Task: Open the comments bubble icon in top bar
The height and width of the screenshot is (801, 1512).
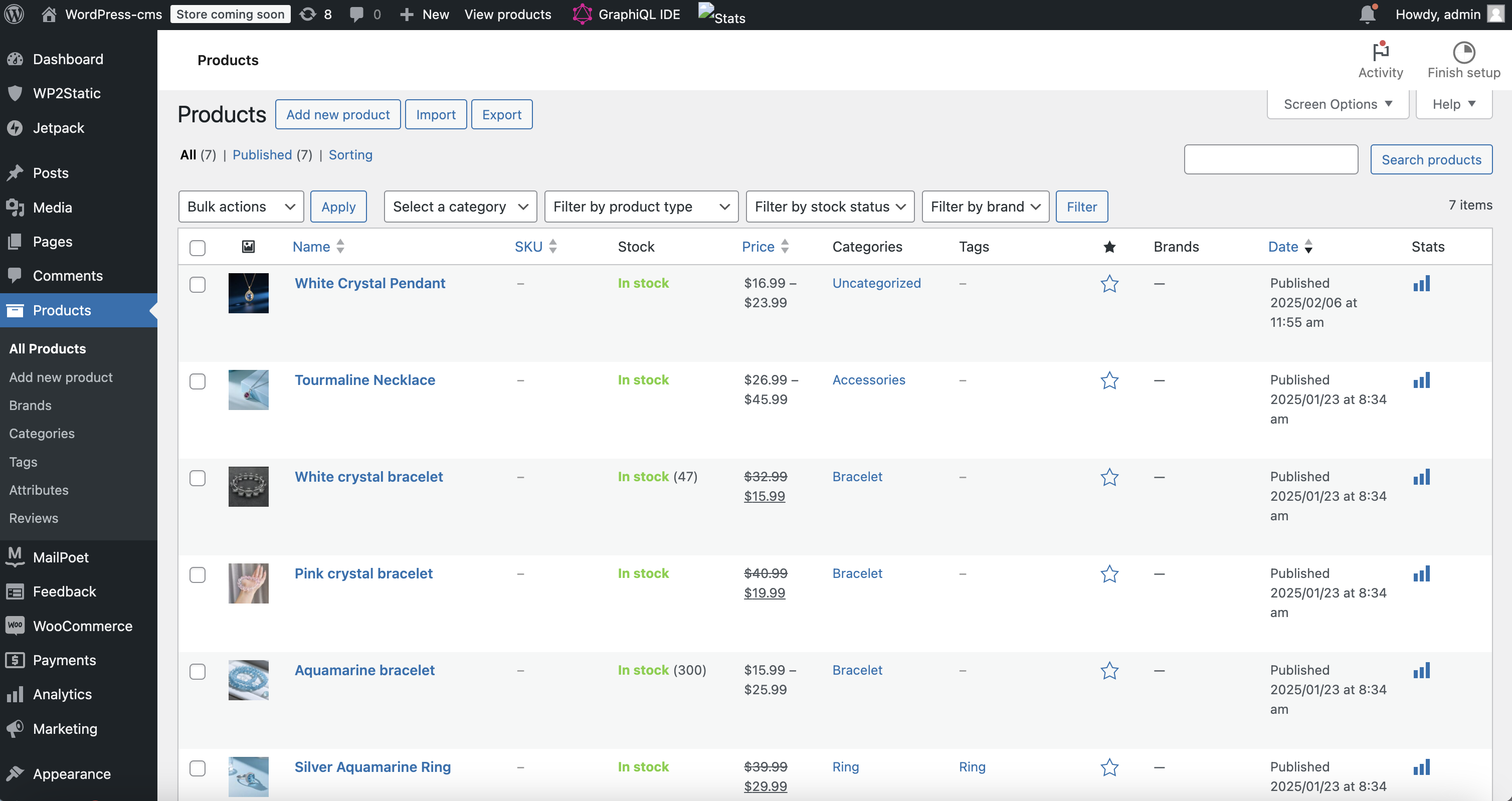Action: click(358, 14)
